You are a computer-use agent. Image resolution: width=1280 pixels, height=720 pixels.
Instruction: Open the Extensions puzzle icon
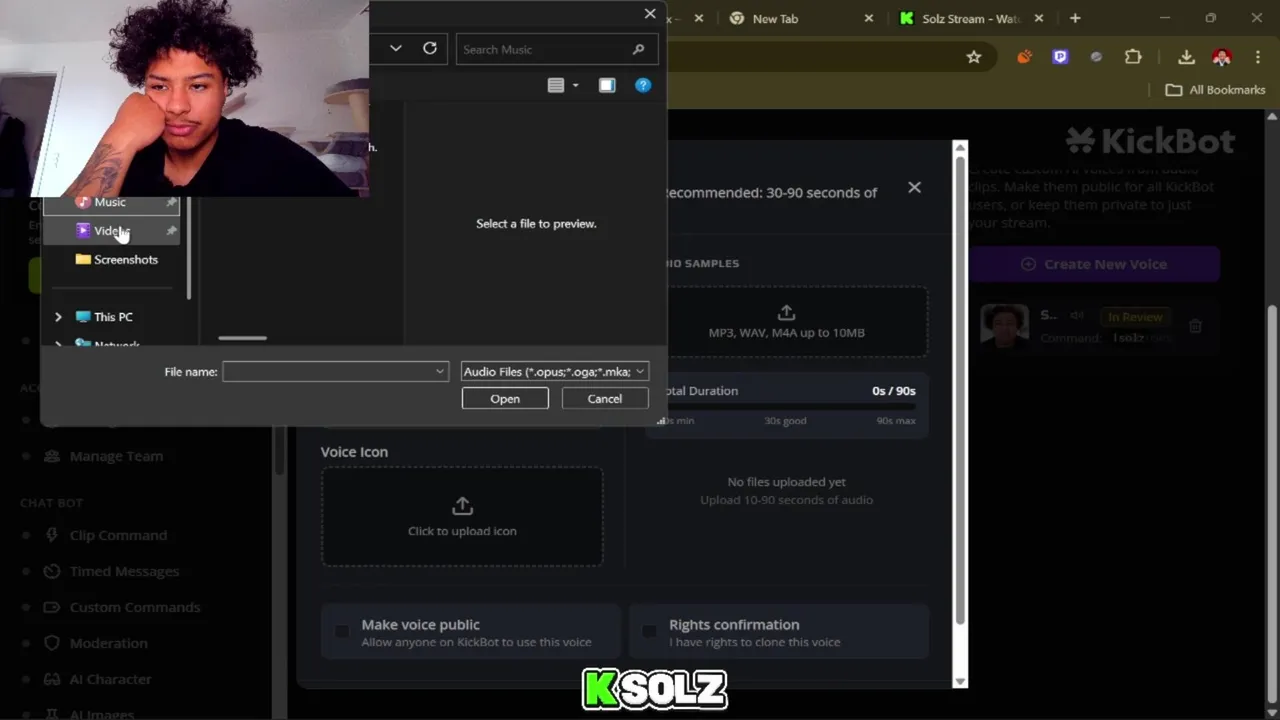click(x=1133, y=57)
